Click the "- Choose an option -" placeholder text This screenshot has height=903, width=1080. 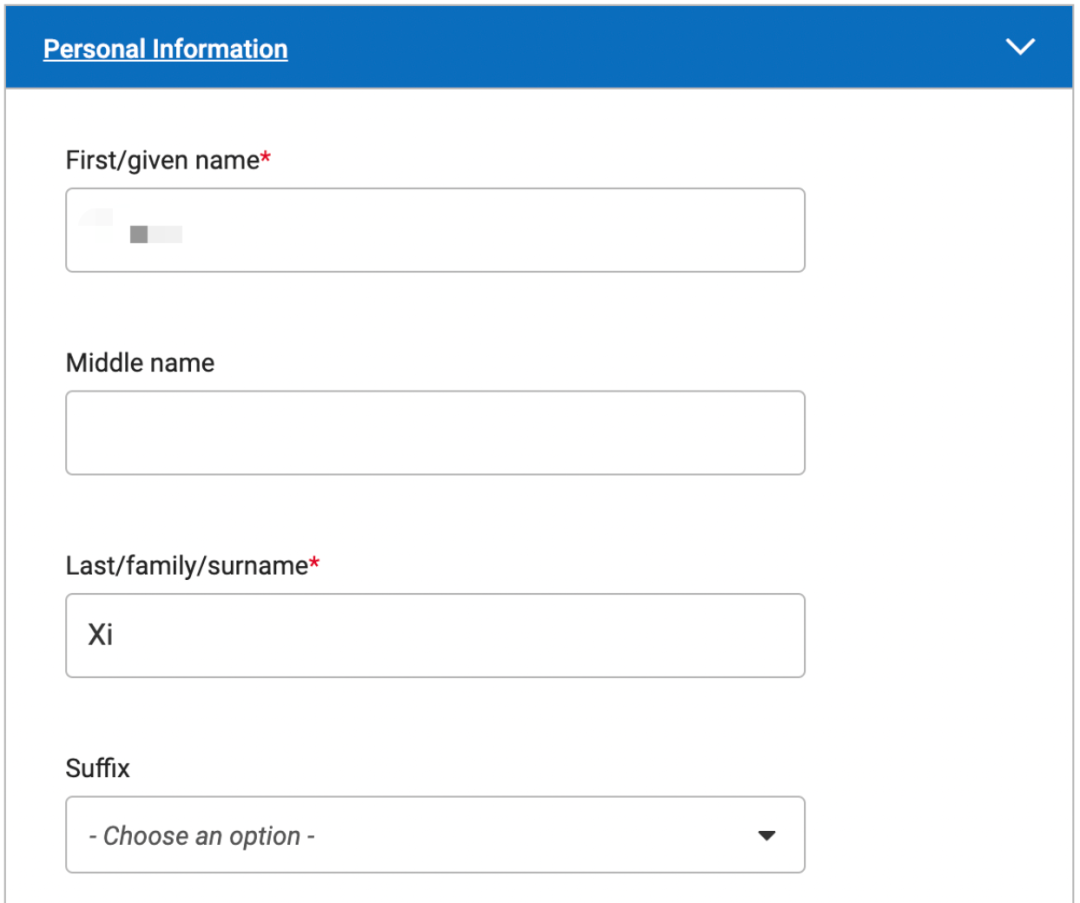click(201, 836)
